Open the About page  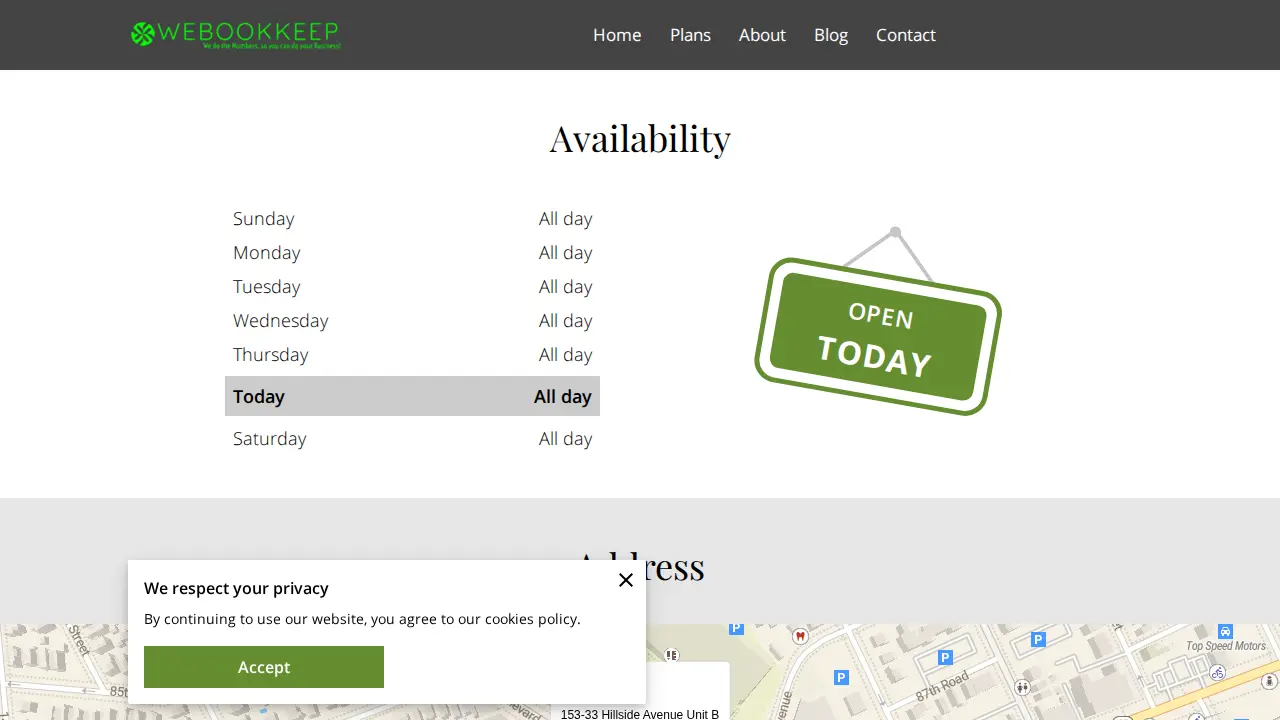[762, 35]
